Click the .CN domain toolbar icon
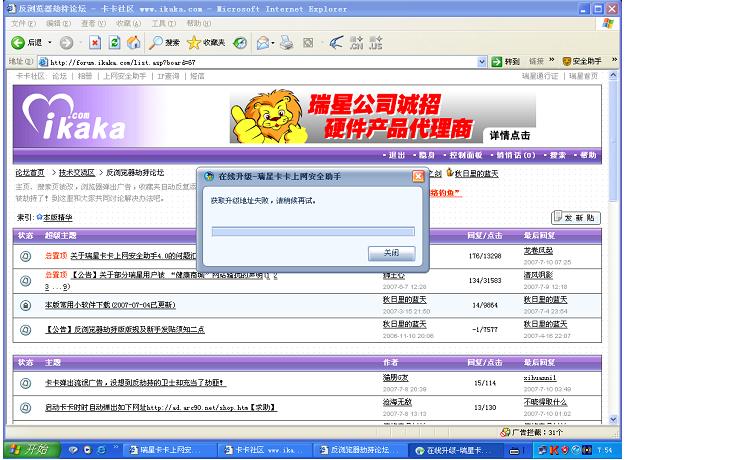 356,43
